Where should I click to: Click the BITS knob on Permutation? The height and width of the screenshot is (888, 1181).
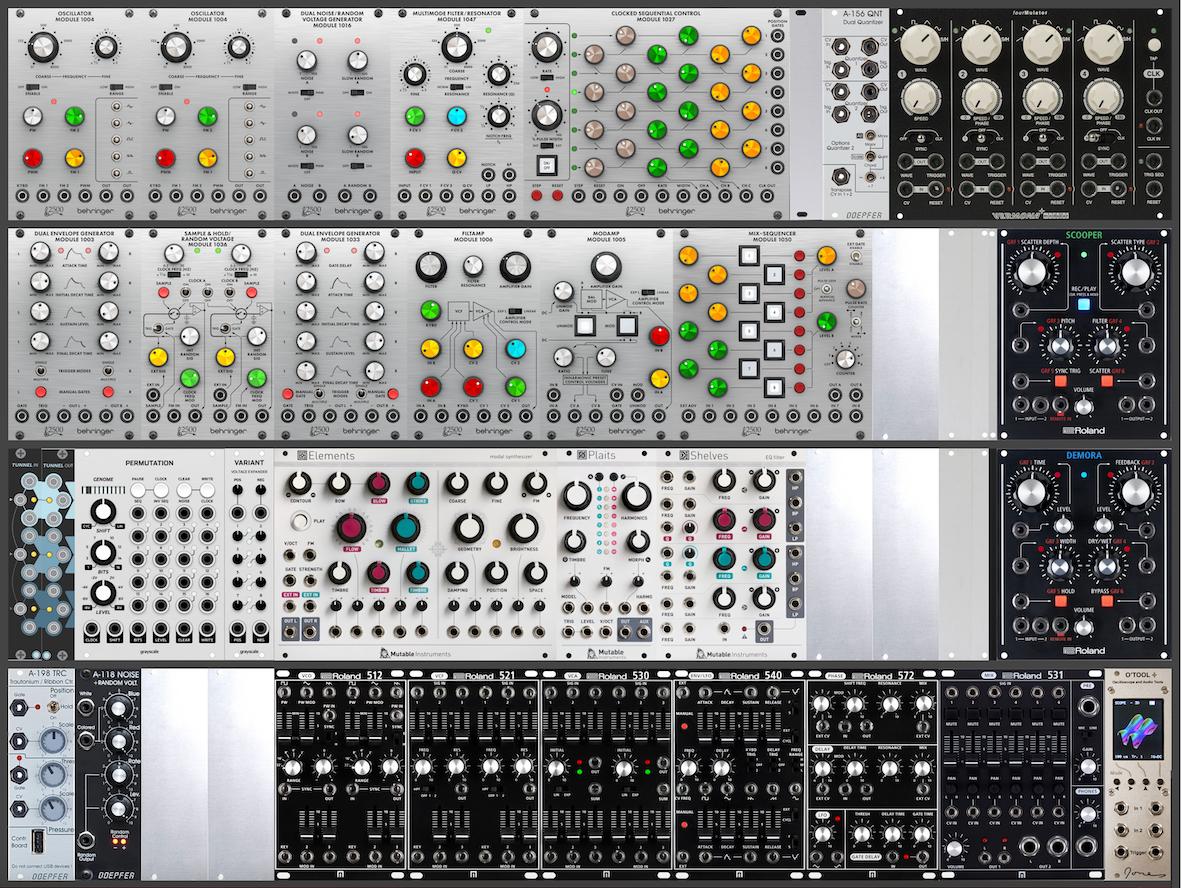pyautogui.click(x=103, y=554)
